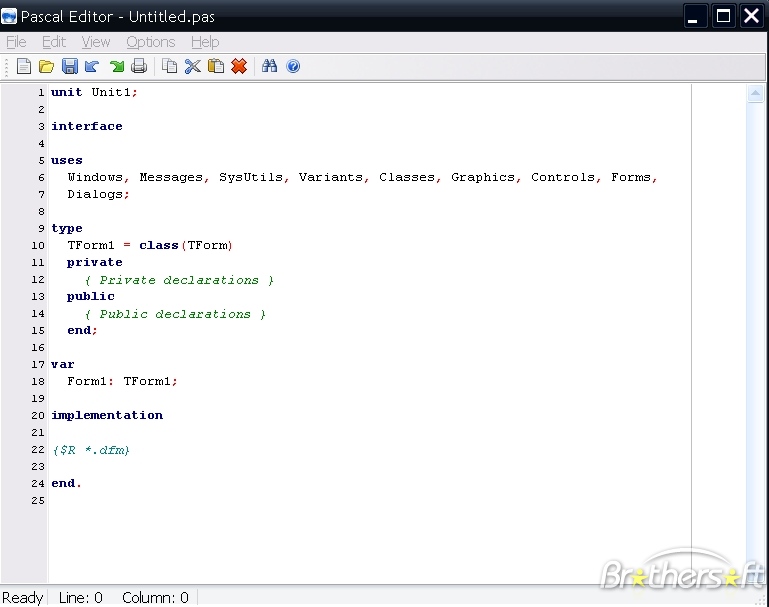
Task: Click the '{ Private declarations }' comment
Action: point(179,280)
